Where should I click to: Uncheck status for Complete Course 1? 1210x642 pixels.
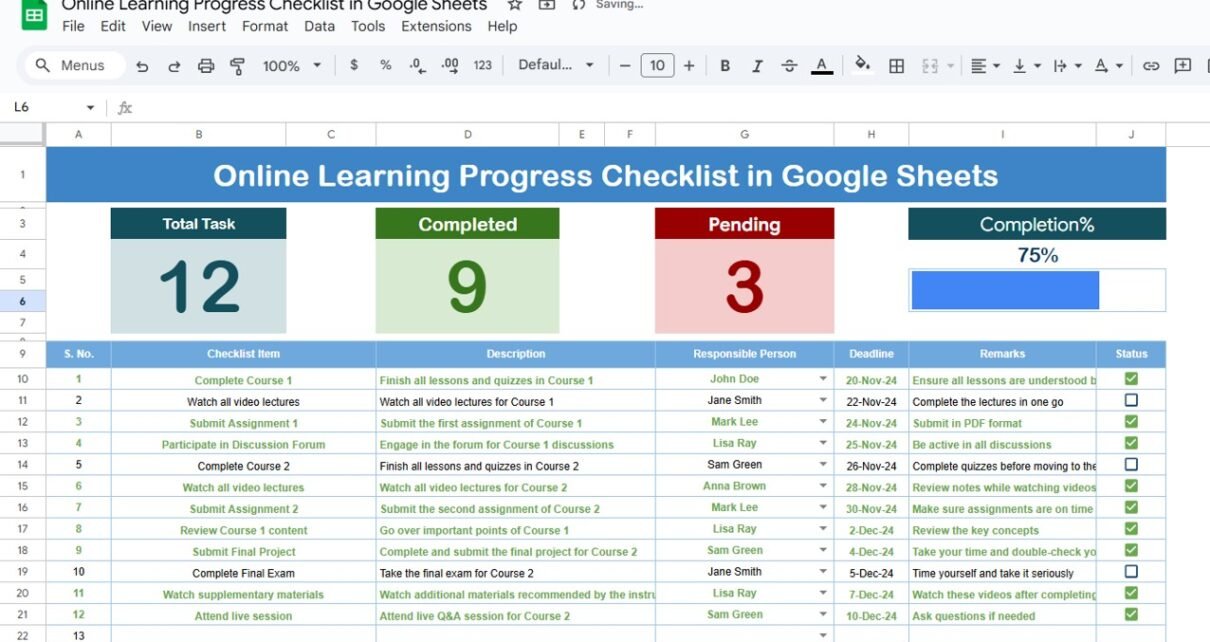click(1131, 379)
